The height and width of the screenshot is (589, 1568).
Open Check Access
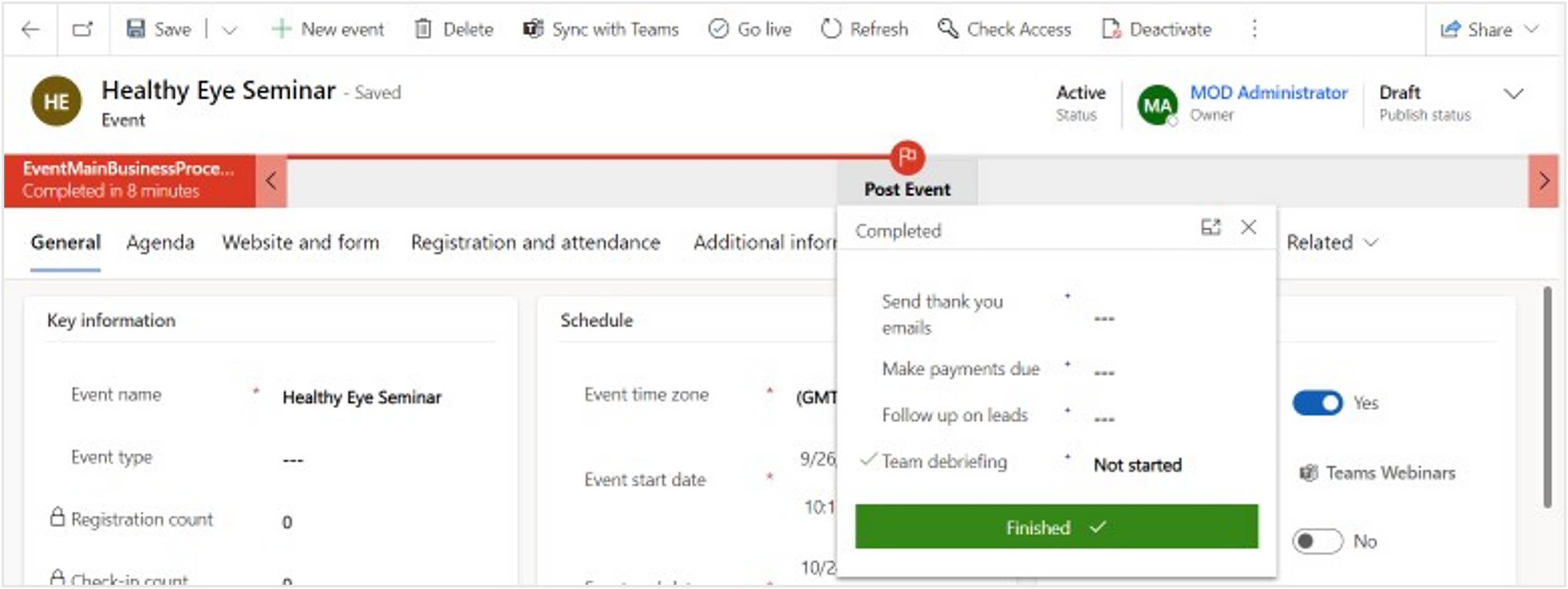1004,29
